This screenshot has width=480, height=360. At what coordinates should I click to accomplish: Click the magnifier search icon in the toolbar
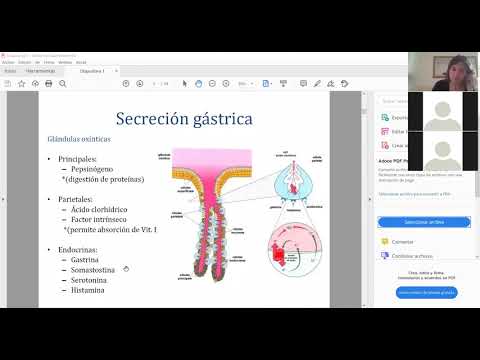63,84
